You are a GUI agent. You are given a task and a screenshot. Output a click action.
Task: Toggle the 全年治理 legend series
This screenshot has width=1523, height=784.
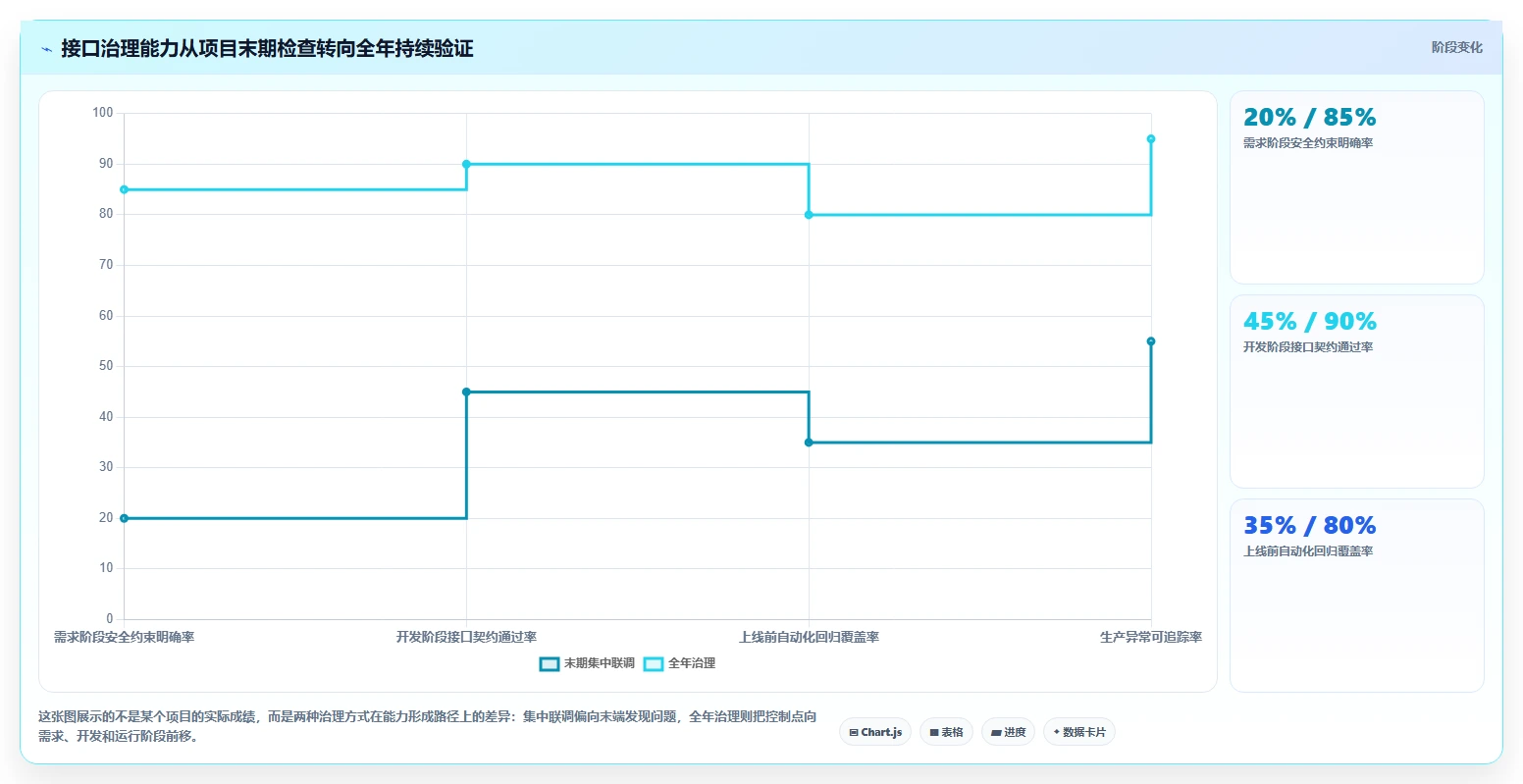click(x=679, y=663)
